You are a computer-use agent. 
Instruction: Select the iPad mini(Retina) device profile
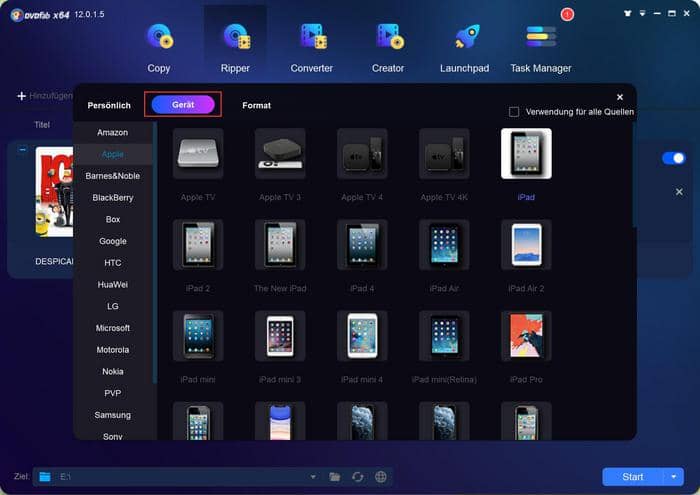[444, 336]
